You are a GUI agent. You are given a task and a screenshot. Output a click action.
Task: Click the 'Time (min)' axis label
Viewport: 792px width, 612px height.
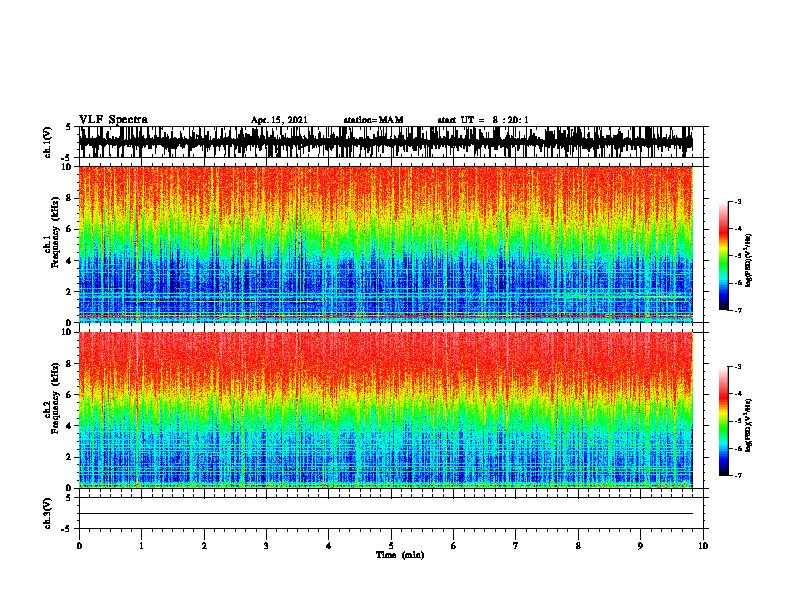pyautogui.click(x=400, y=555)
